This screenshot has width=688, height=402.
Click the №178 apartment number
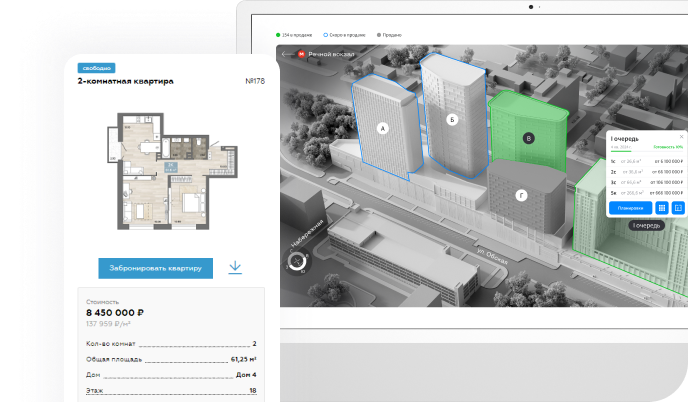pos(255,81)
